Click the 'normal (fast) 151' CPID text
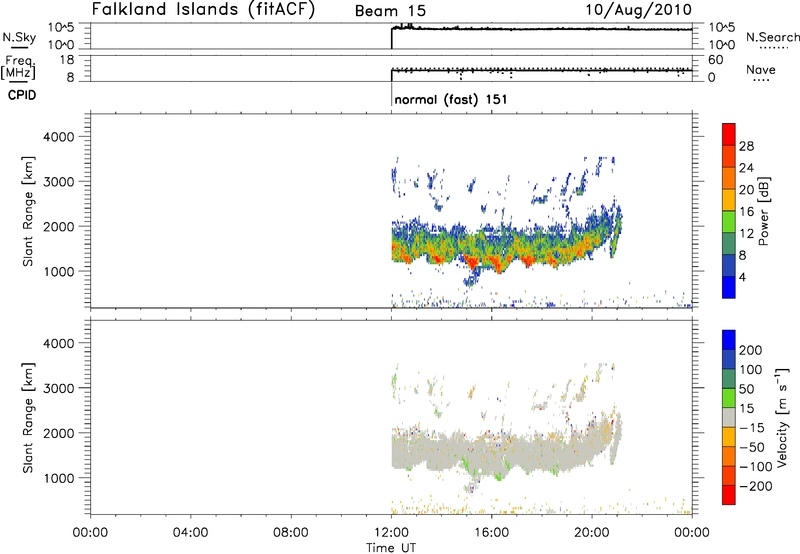 point(451,99)
